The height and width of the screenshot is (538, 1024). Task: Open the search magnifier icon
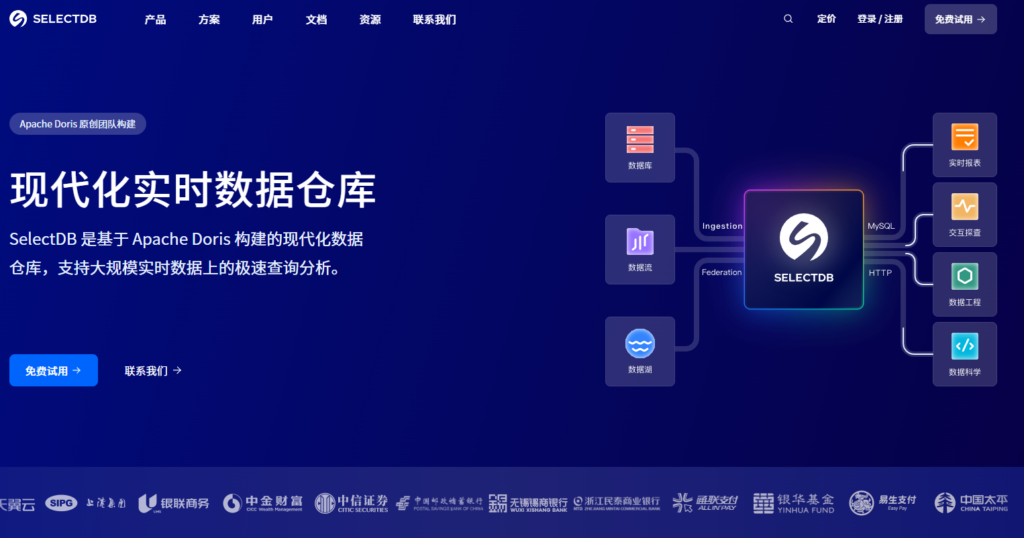tap(788, 19)
